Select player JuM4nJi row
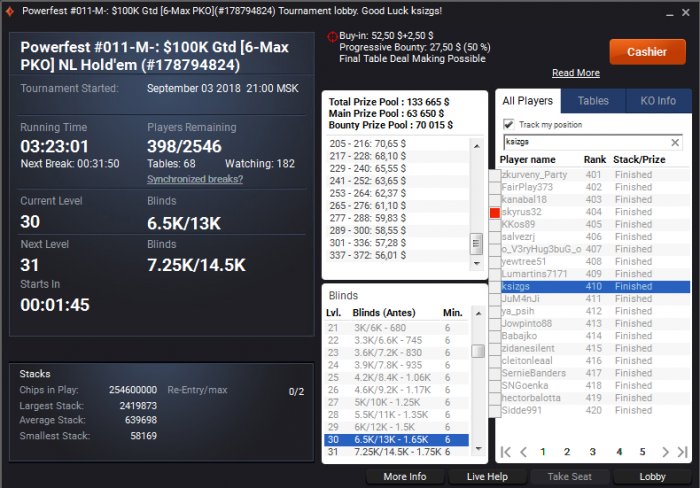Image resolution: width=700 pixels, height=488 pixels. [595, 299]
